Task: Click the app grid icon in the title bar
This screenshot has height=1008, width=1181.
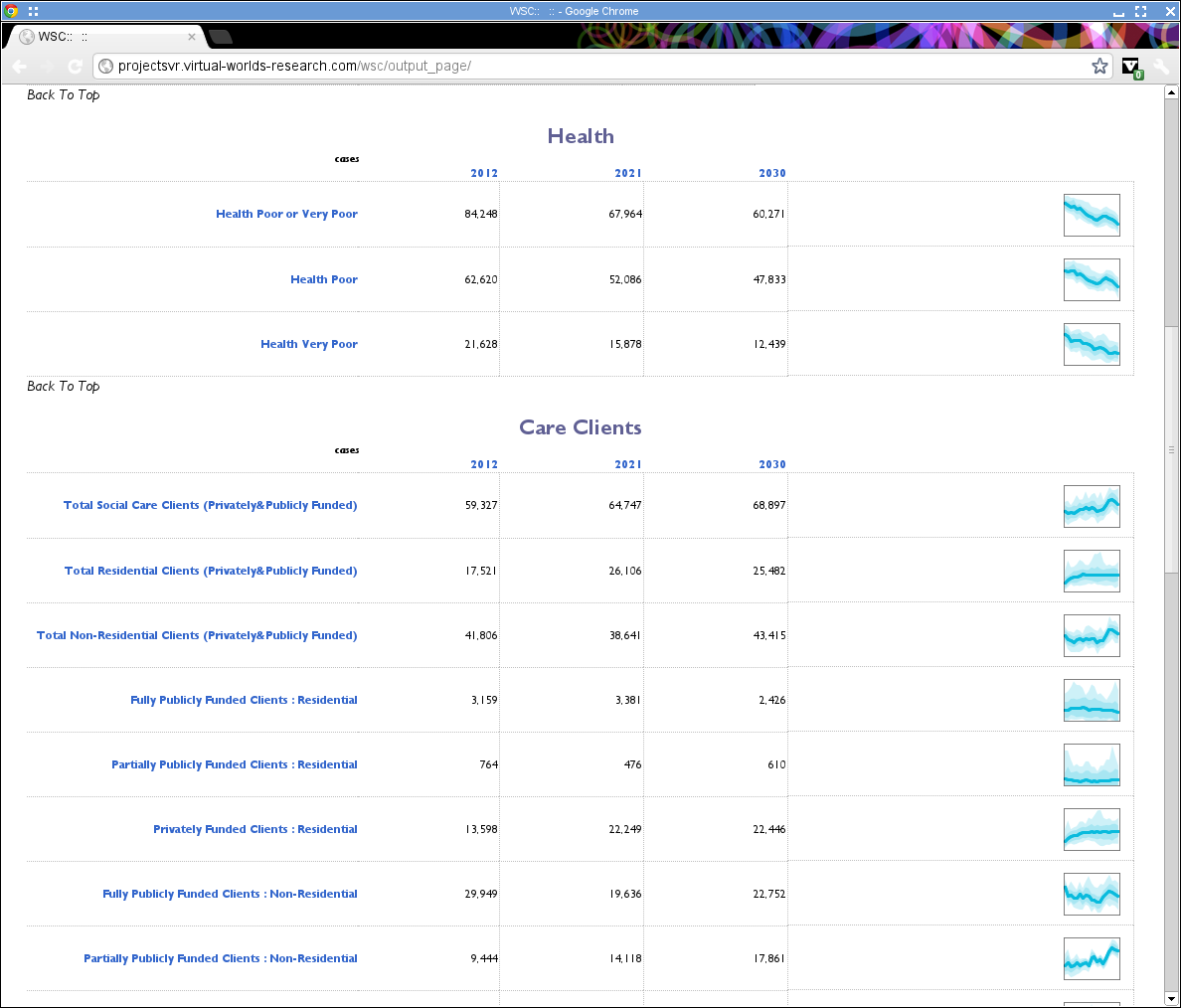Action: (x=34, y=11)
